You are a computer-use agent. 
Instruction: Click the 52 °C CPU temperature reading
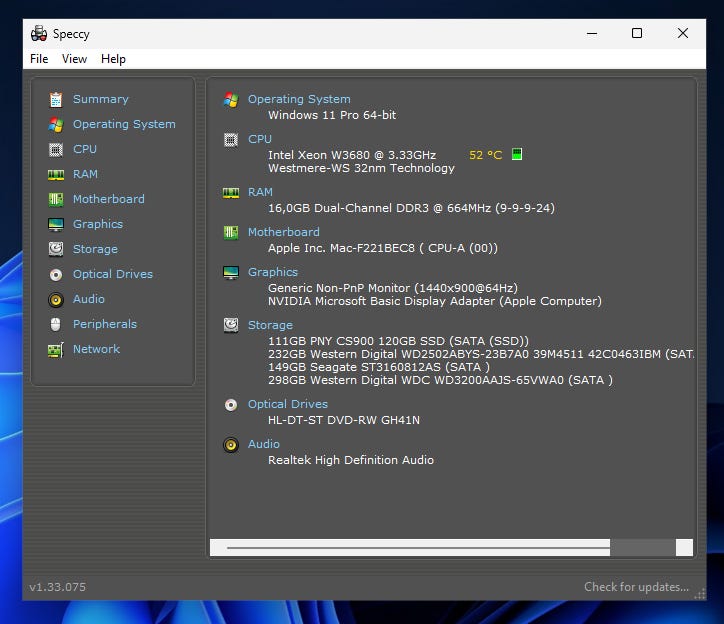click(x=486, y=155)
